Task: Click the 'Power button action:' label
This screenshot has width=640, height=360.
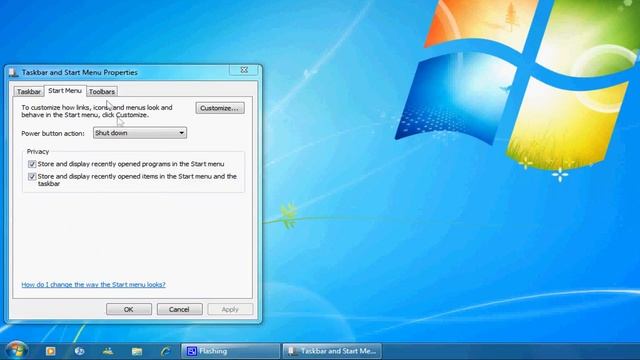Action: (53, 133)
